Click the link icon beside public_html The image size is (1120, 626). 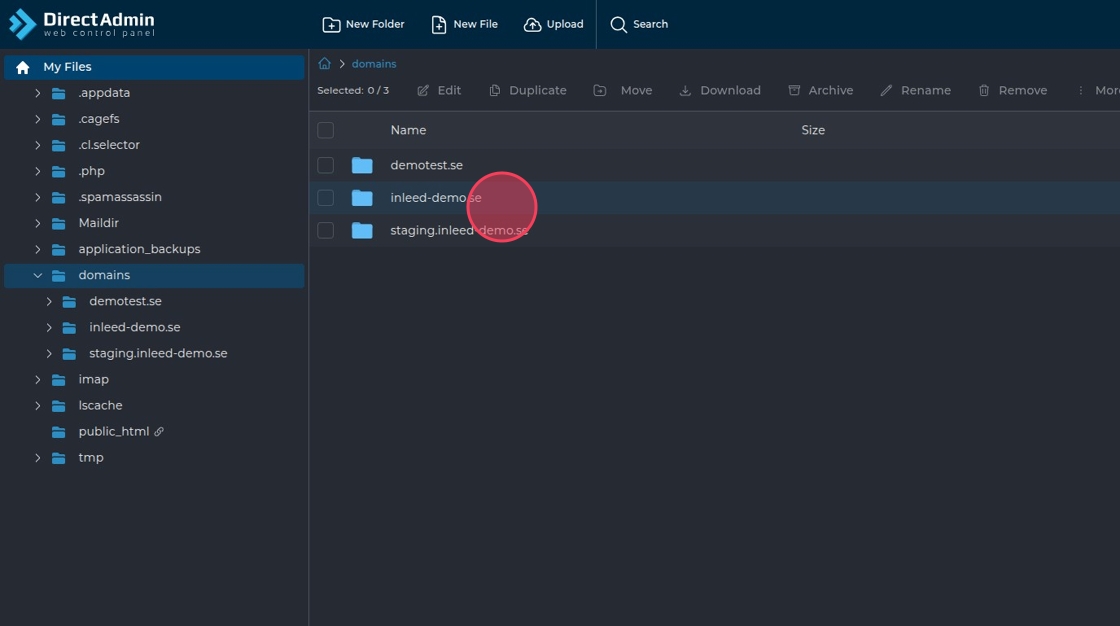pos(159,432)
